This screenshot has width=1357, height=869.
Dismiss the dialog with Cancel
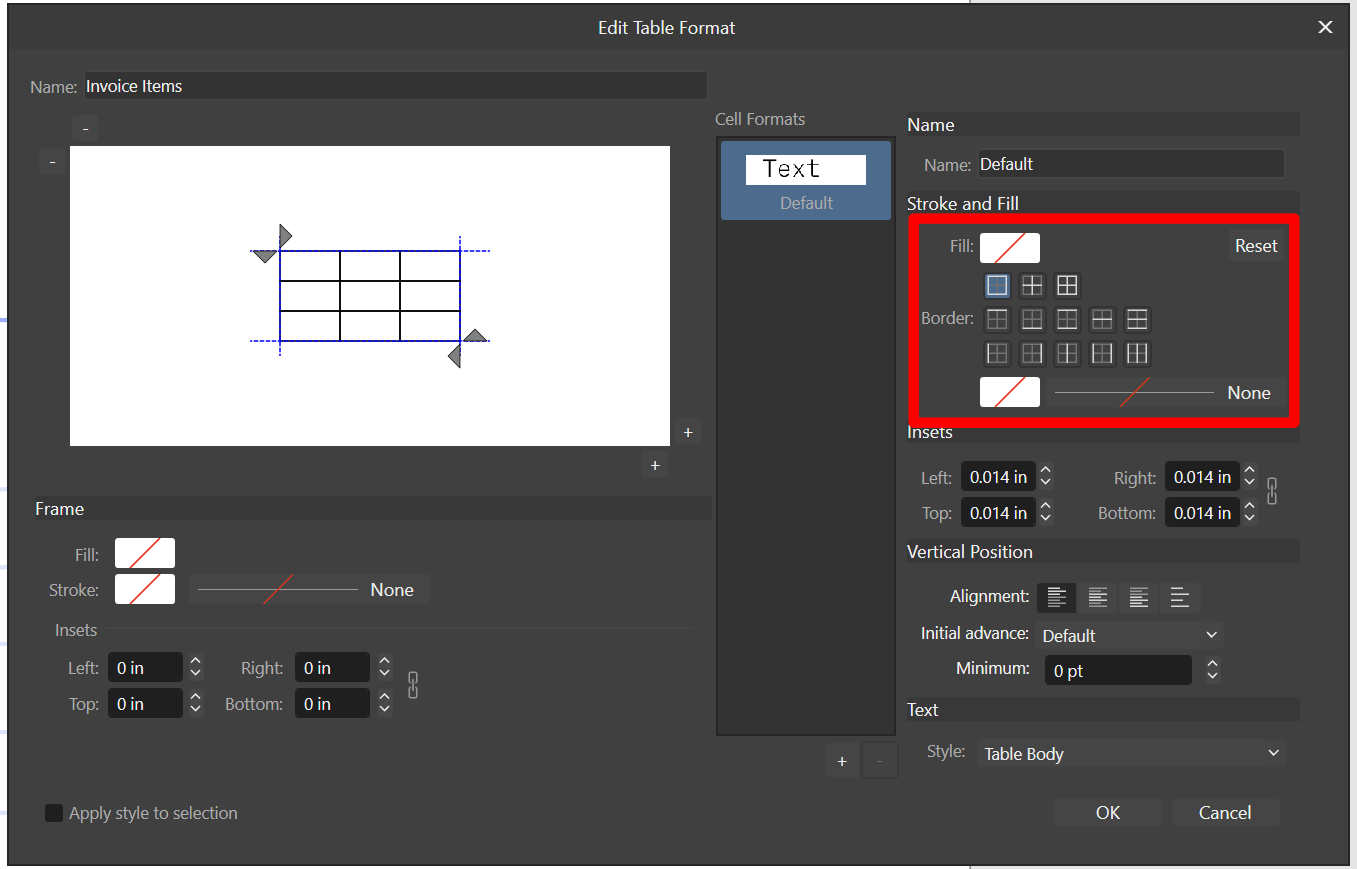pos(1225,812)
